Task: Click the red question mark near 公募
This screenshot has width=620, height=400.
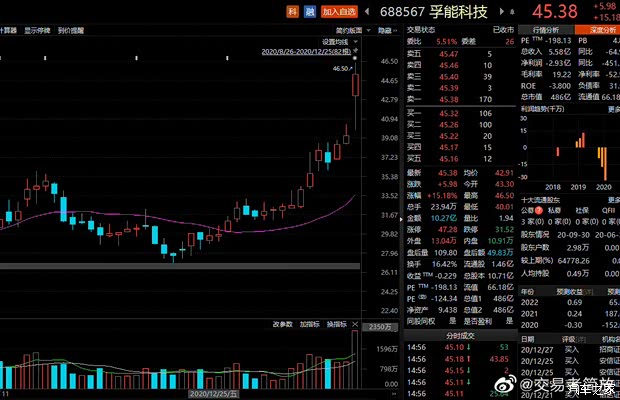Action: [538, 211]
